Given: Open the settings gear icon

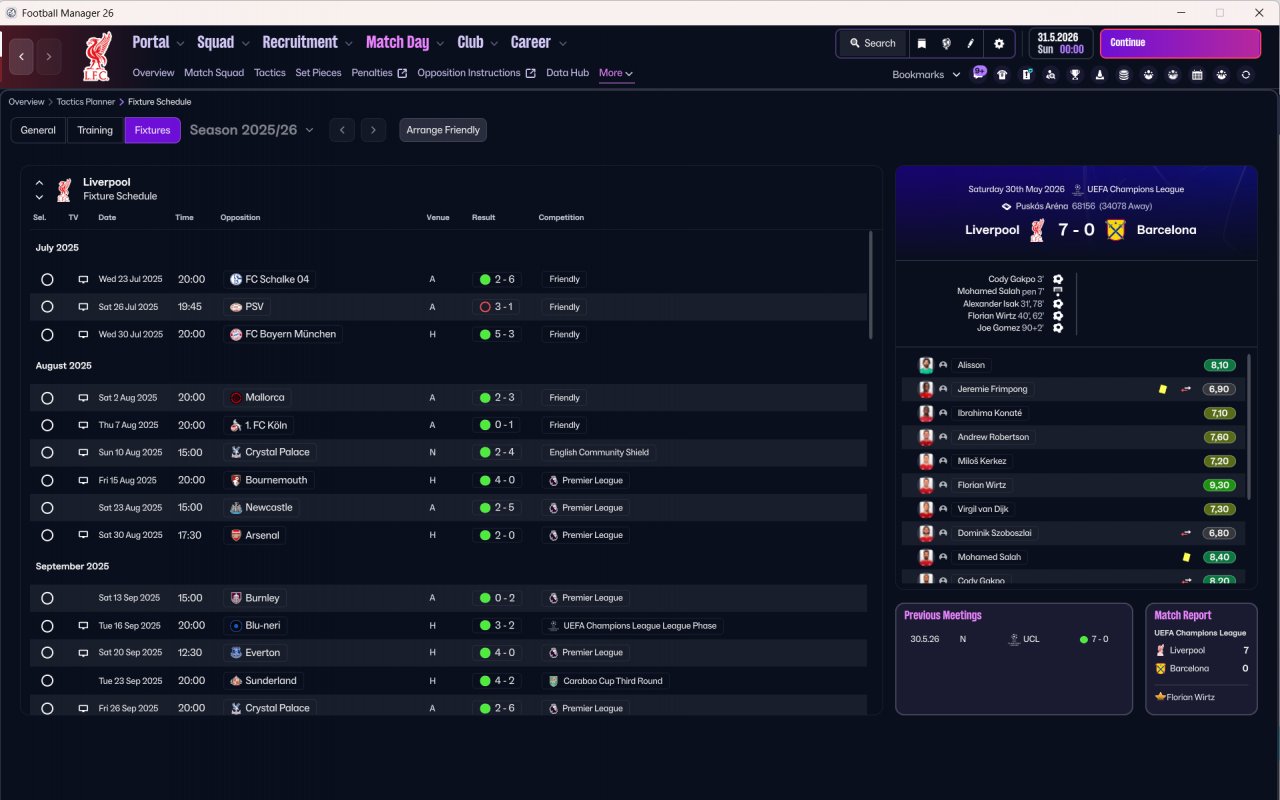Looking at the screenshot, I should 999,44.
